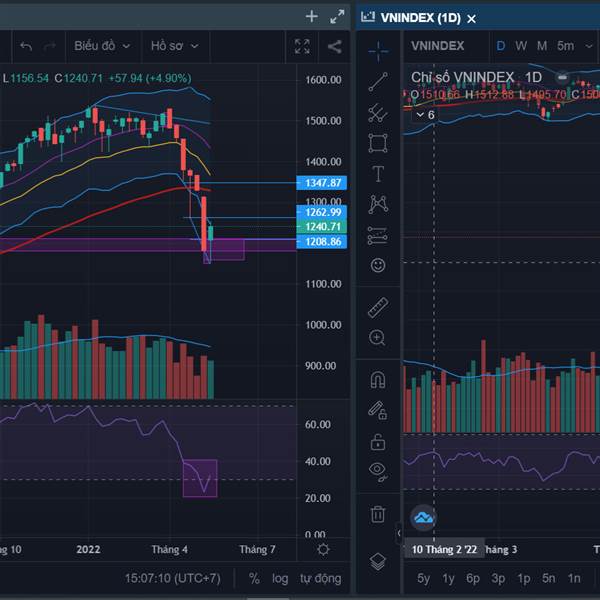Screen dimensions: 600x600
Task: Hide all drawings with eye icon
Action: tap(378, 471)
